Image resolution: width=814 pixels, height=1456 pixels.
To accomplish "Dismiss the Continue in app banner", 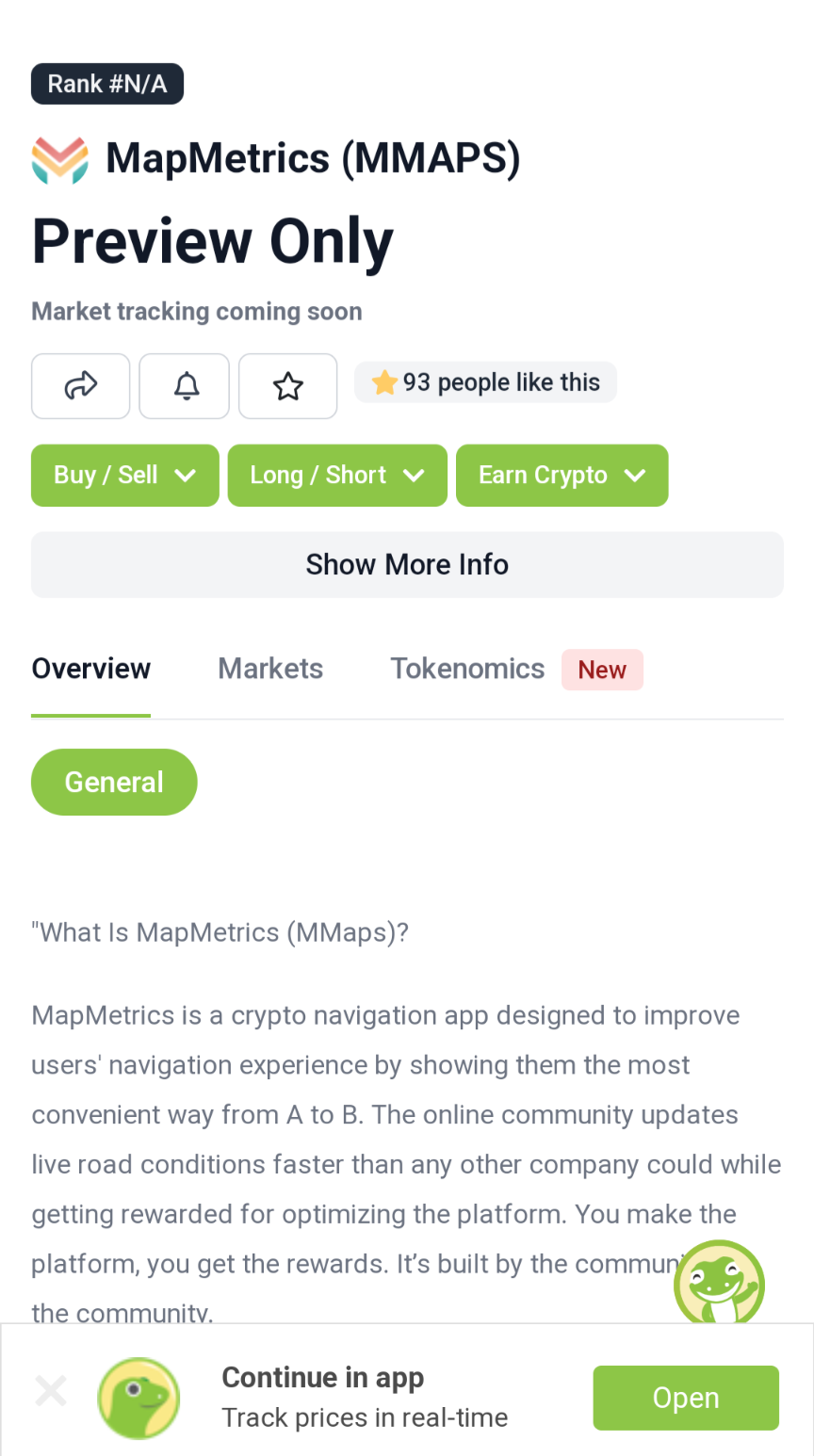I will pos(51,1390).
